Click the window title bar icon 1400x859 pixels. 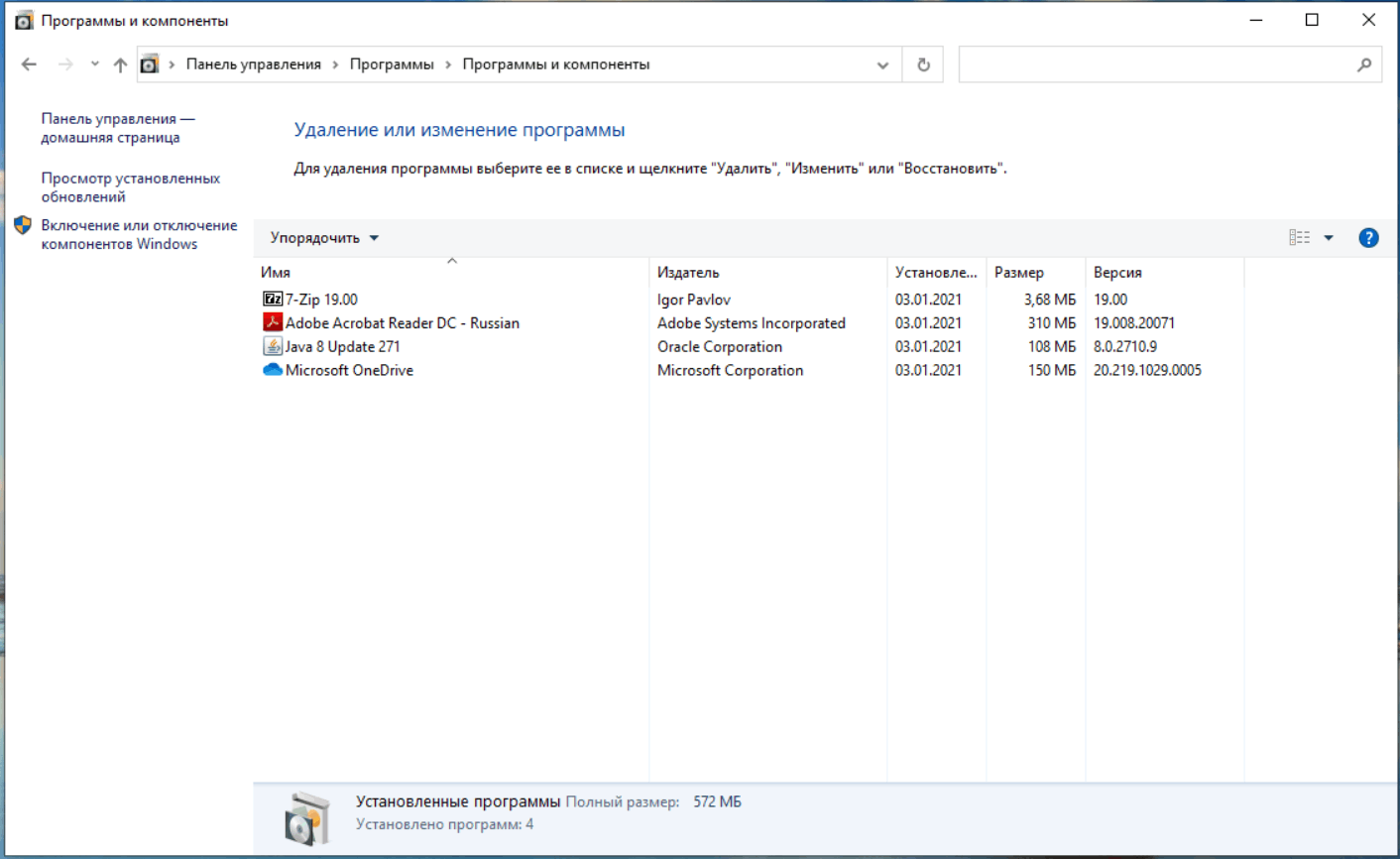pos(24,20)
